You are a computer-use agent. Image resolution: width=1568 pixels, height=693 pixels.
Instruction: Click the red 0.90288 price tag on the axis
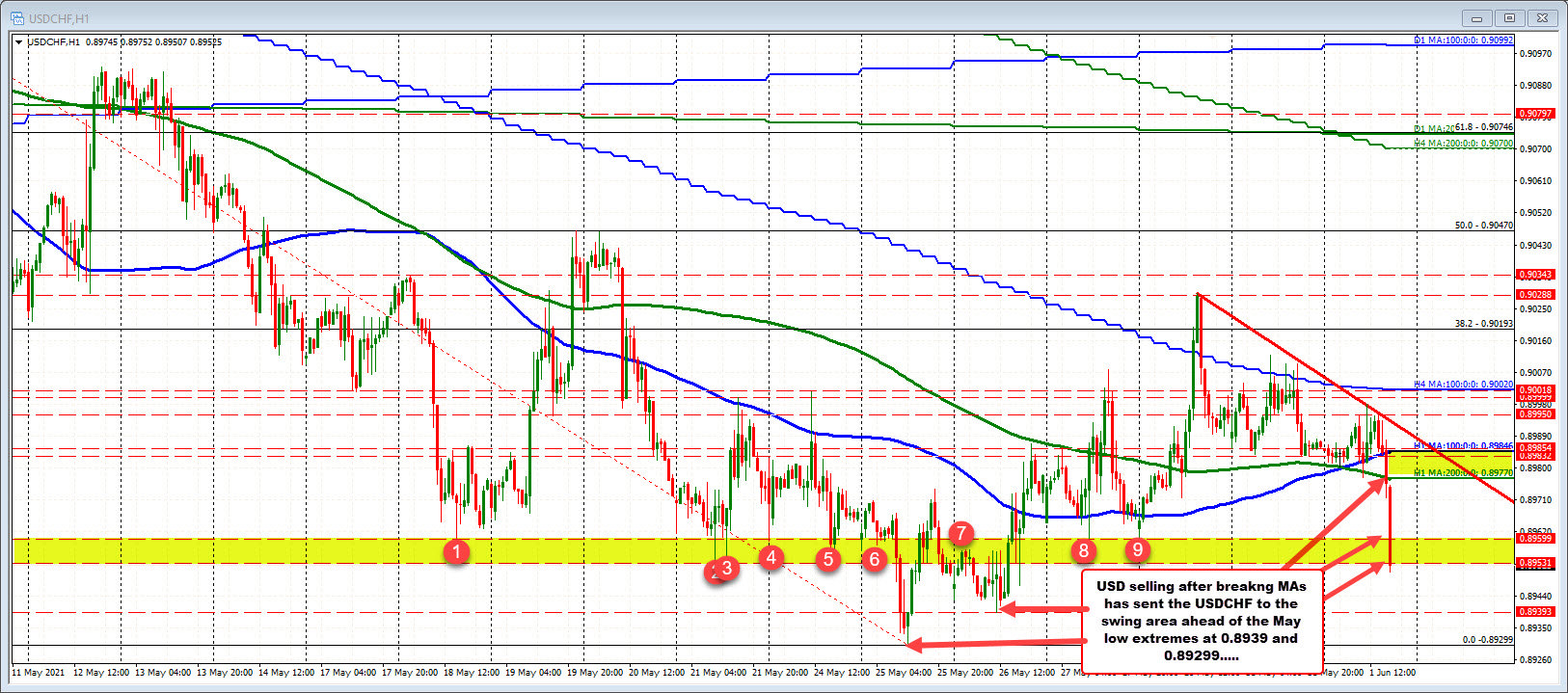[x=1536, y=295]
